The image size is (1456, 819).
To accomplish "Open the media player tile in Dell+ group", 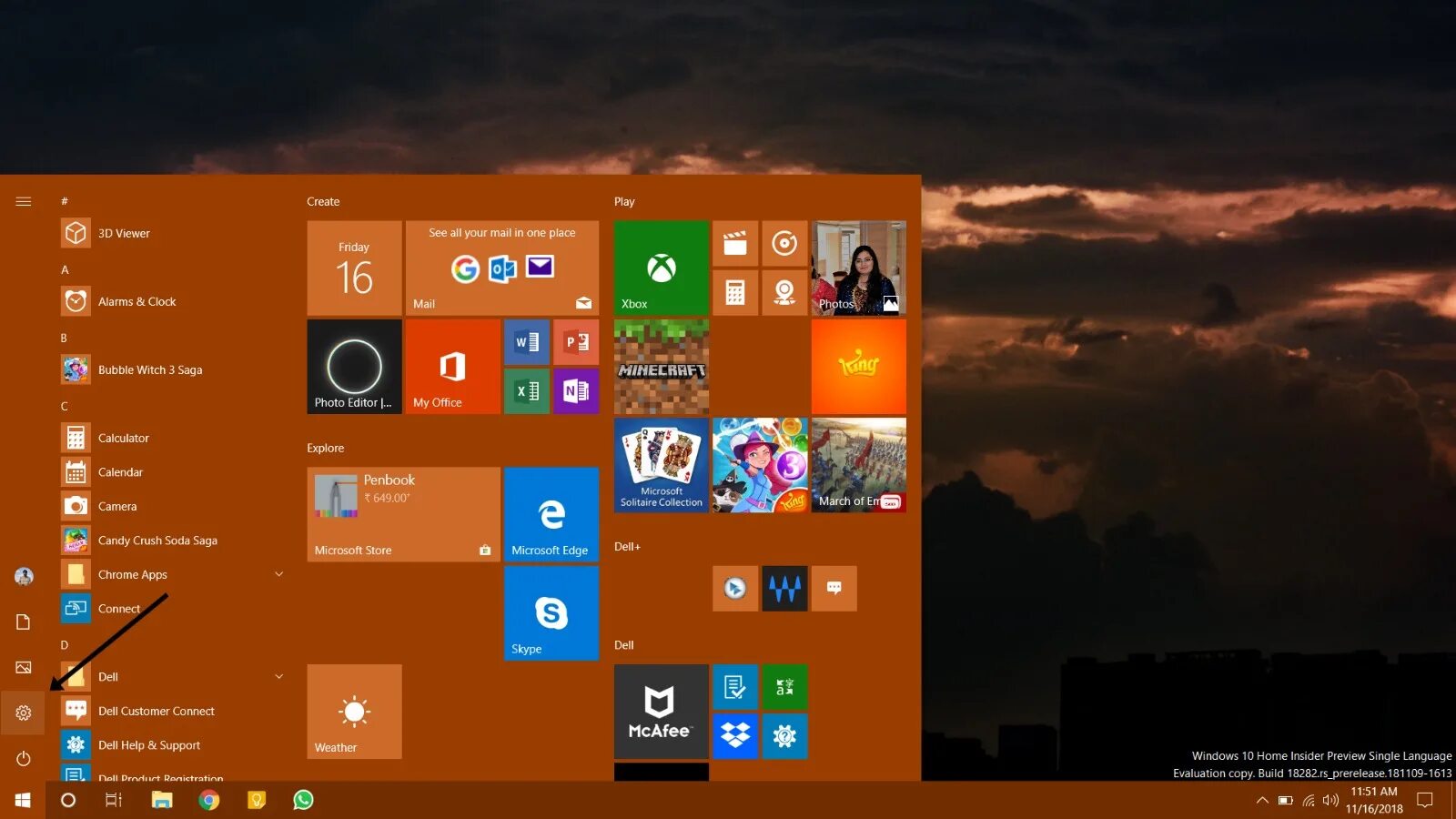I will click(x=735, y=589).
